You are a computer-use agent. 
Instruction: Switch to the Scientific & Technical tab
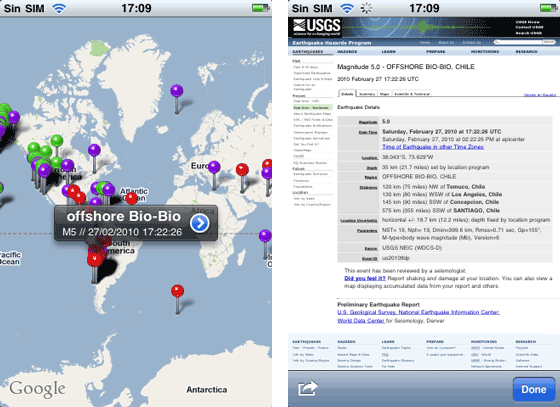412,94
